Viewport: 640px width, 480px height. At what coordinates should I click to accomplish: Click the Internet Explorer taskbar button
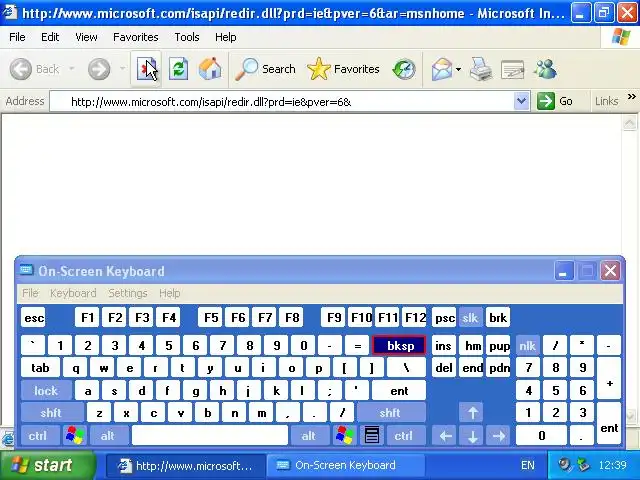[186, 465]
